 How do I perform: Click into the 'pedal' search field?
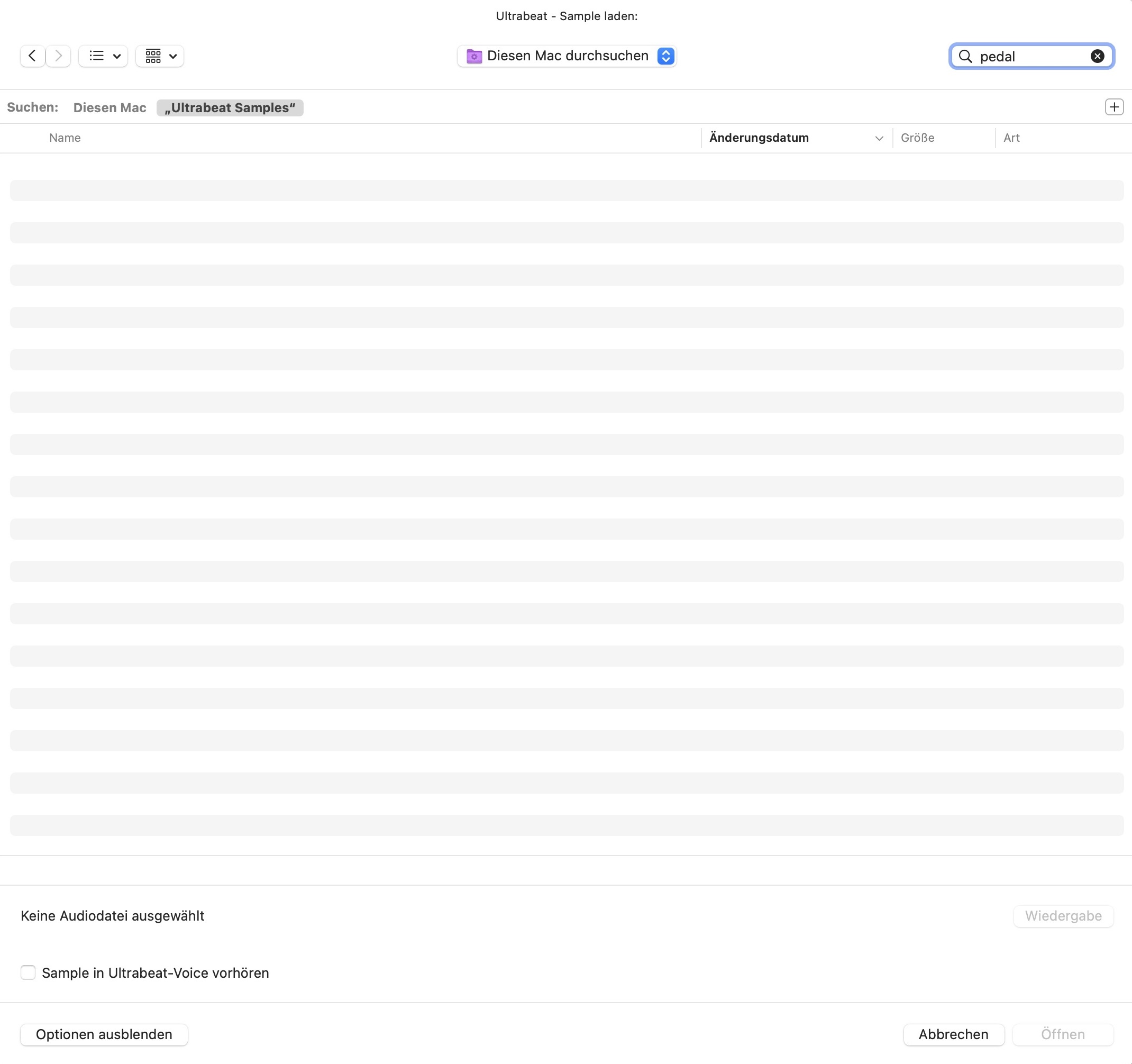coord(1030,56)
